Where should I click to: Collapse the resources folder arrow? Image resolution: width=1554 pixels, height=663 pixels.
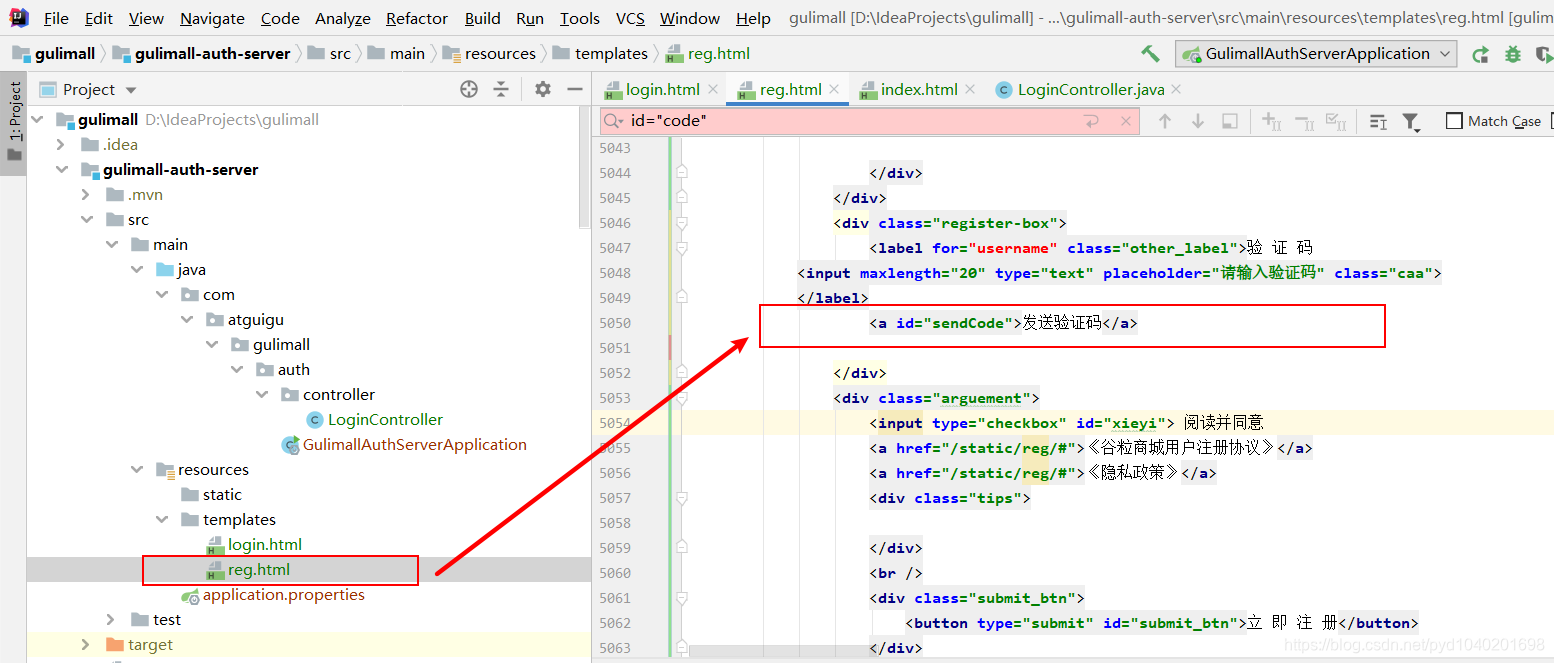[x=137, y=470]
